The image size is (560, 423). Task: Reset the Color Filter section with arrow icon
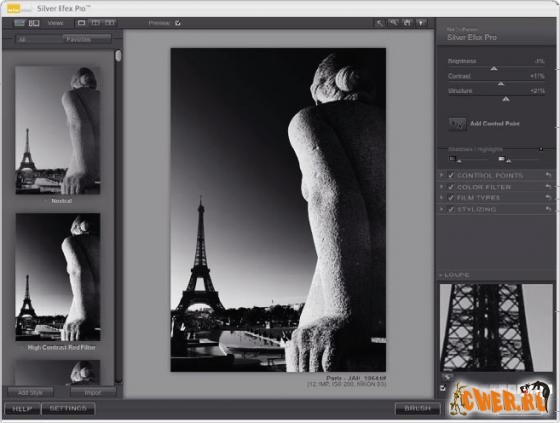tap(548, 186)
